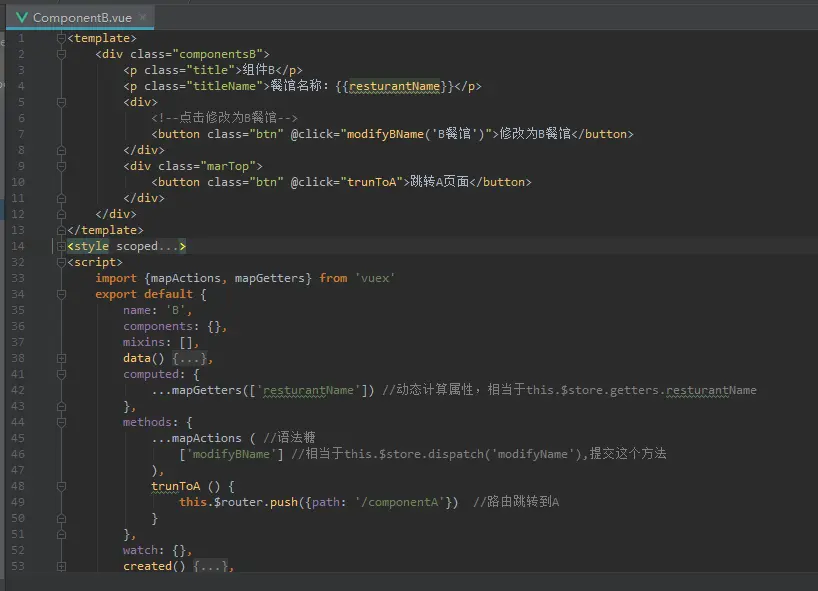Select the ComponentB.vue editor tab

tap(80, 18)
